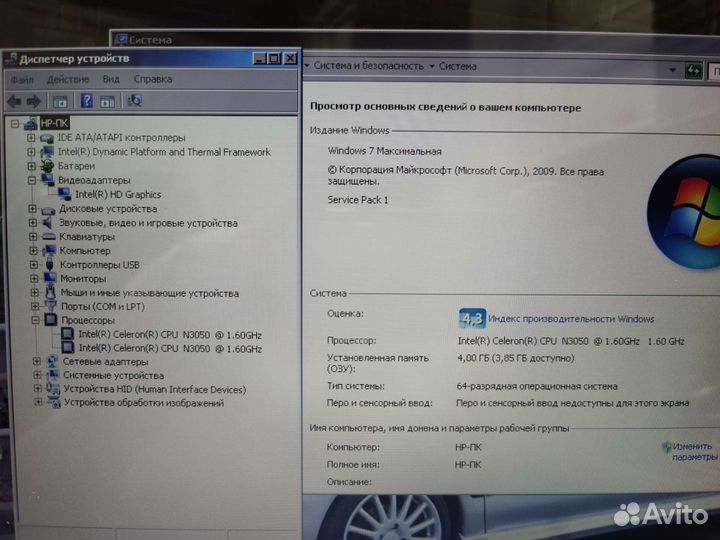The height and width of the screenshot is (540, 720).
Task: Collapse the Видеоадаптеры tree node
Action: coord(32,180)
